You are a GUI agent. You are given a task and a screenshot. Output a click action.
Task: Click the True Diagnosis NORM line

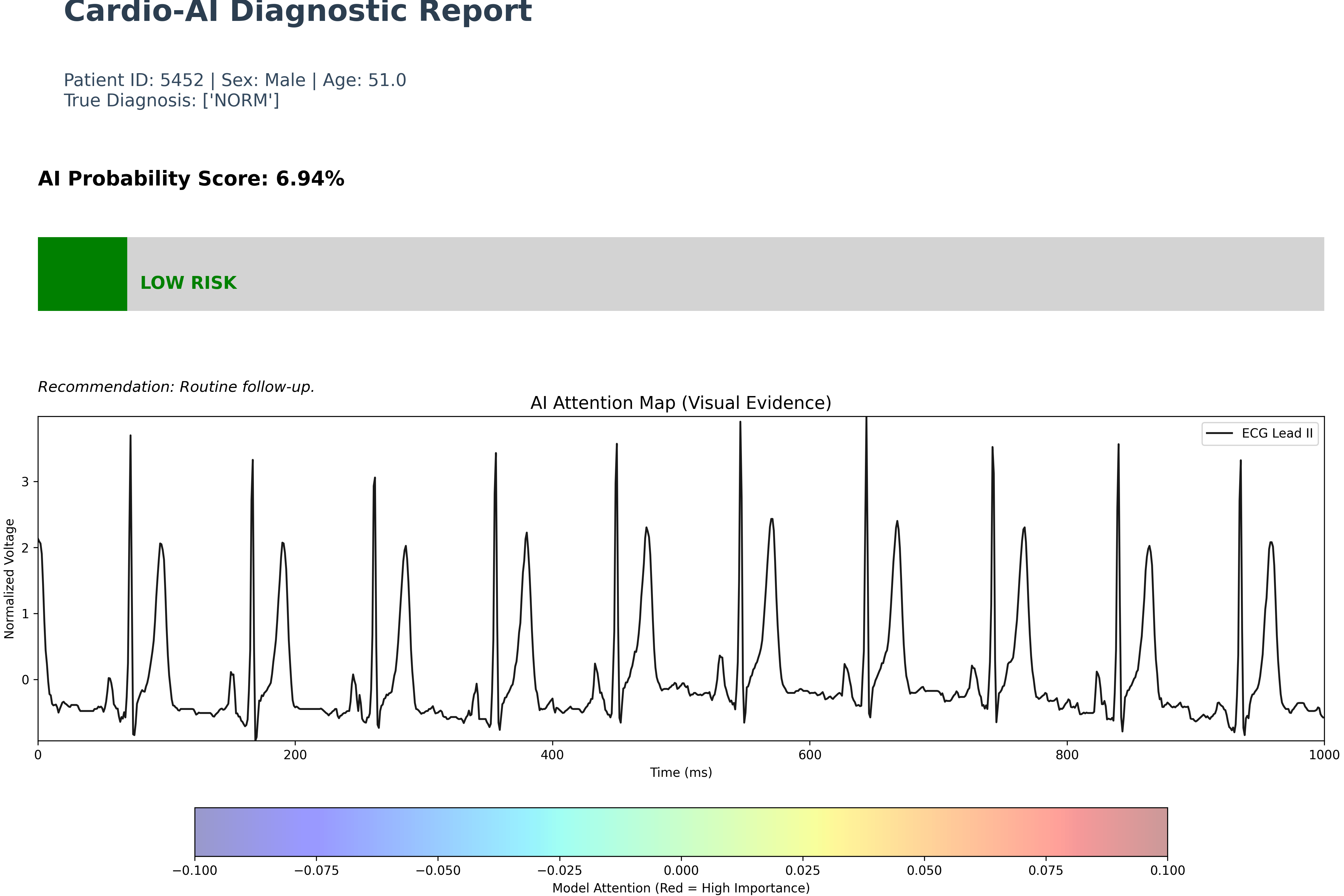coord(171,101)
